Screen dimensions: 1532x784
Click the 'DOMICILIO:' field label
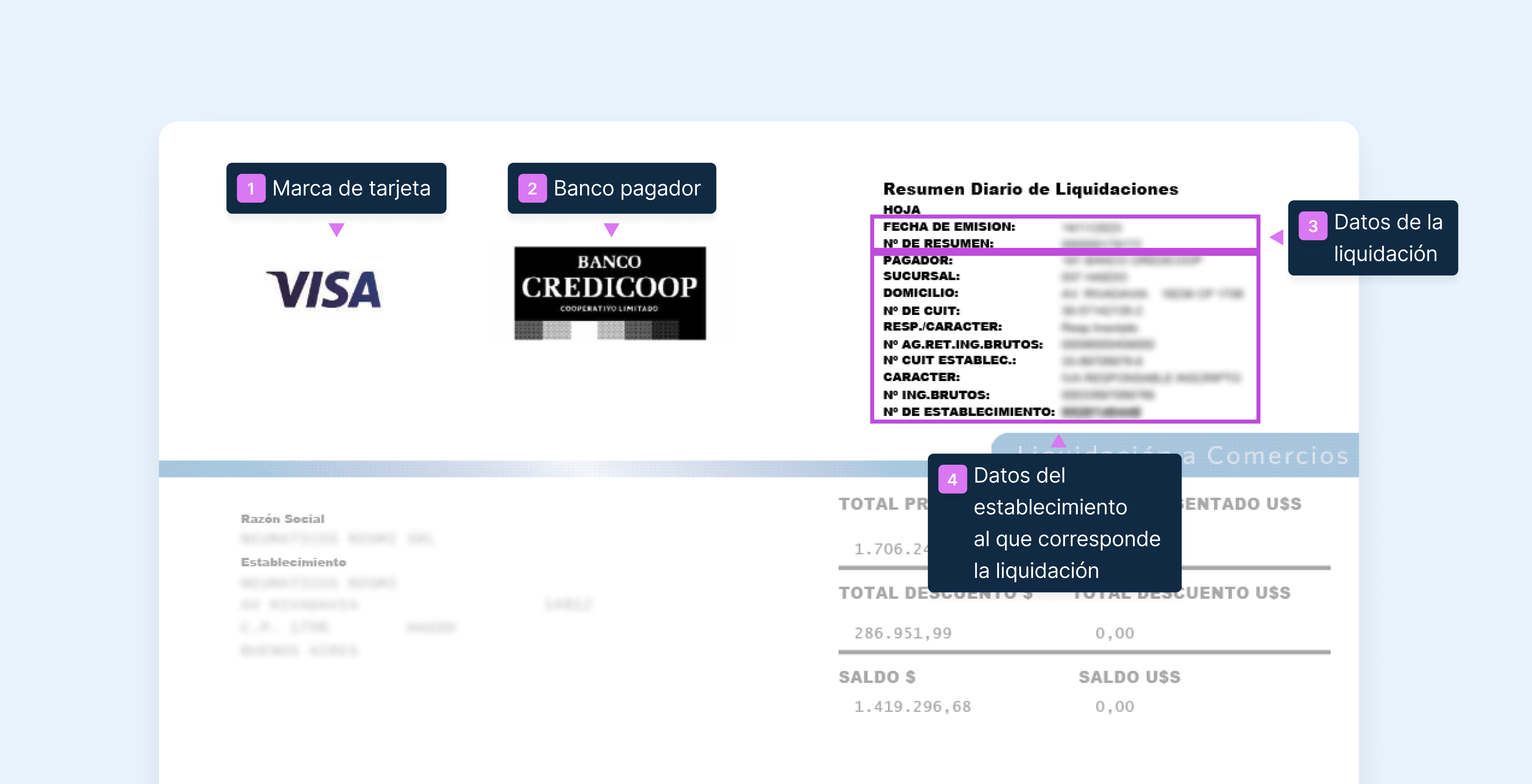920,292
